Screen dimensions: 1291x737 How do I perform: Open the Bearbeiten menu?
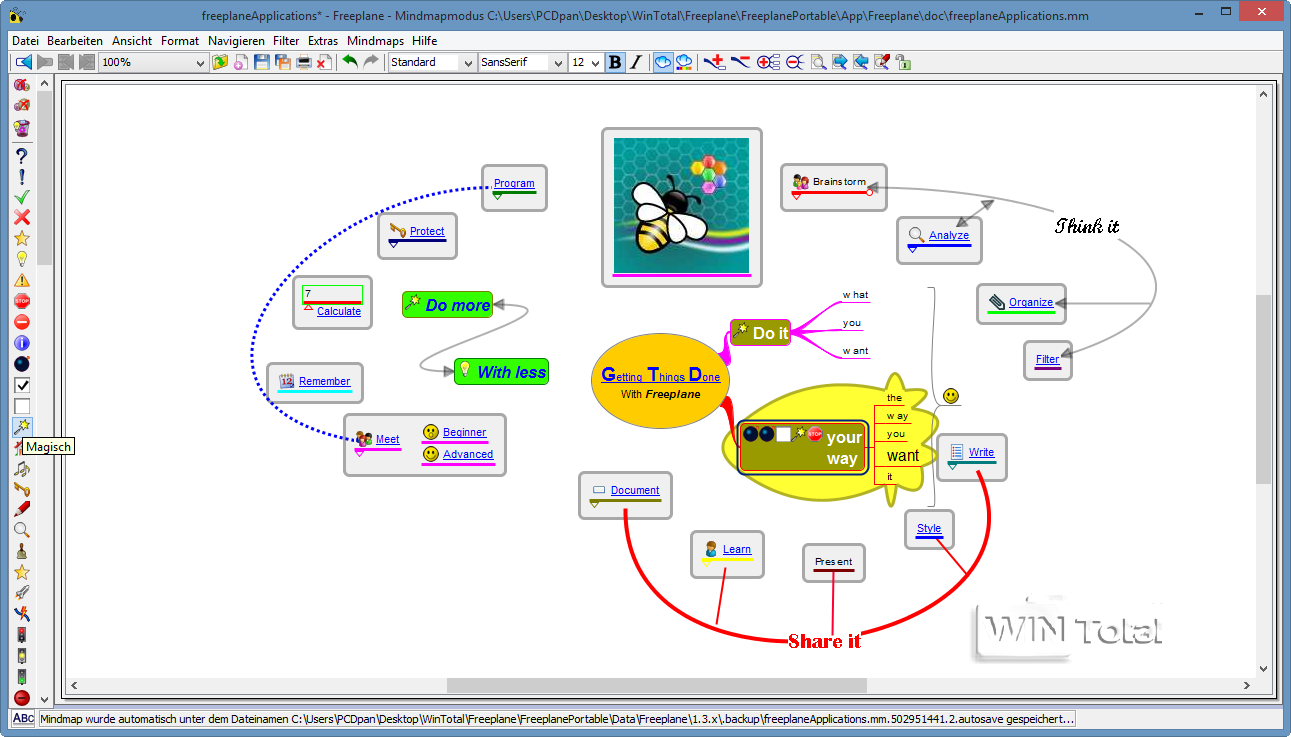coord(75,41)
